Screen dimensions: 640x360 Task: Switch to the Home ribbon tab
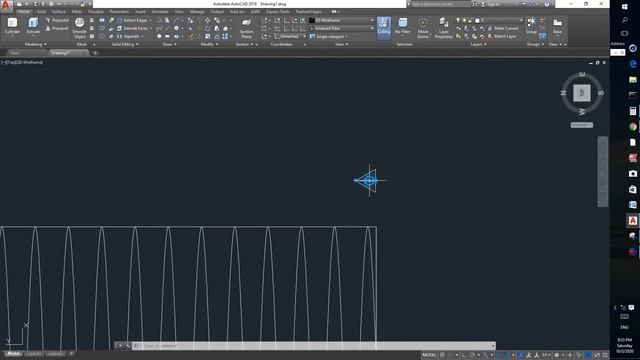point(24,11)
